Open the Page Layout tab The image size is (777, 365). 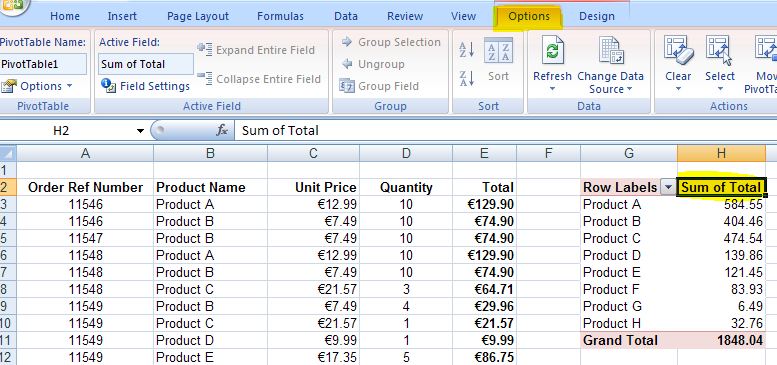coord(198,16)
